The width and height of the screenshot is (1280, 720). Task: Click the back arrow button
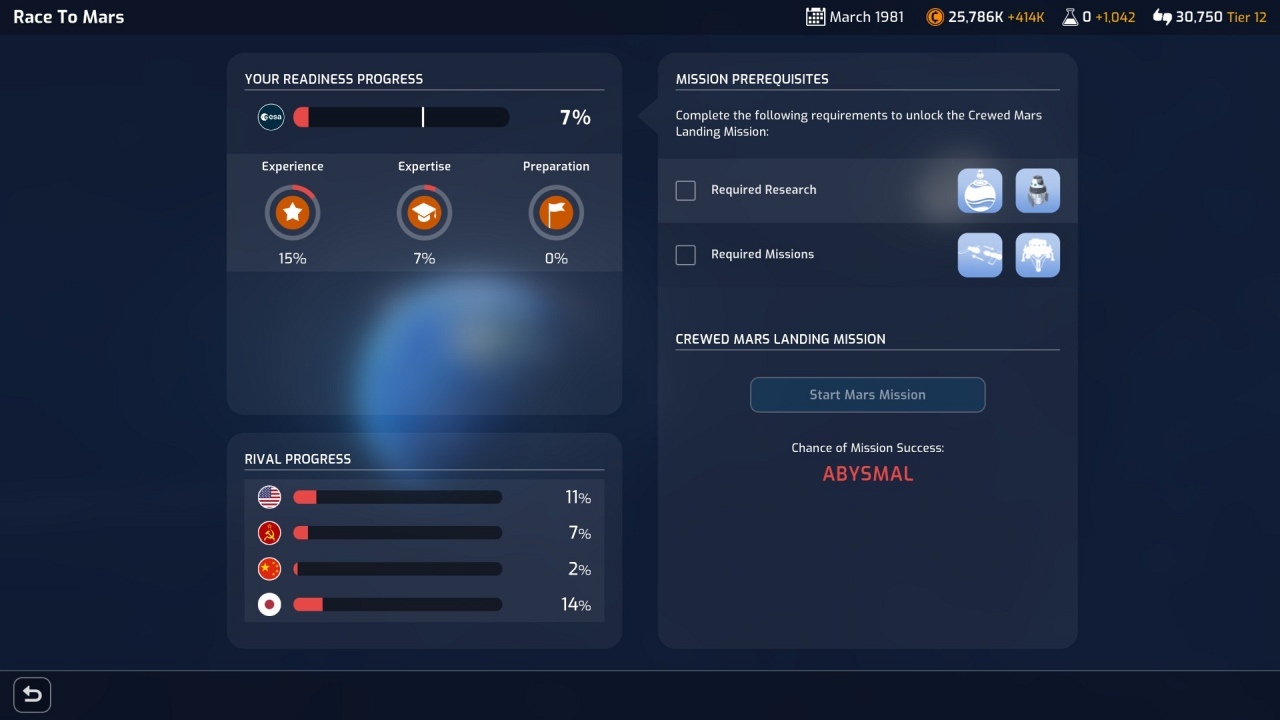pyautogui.click(x=32, y=695)
